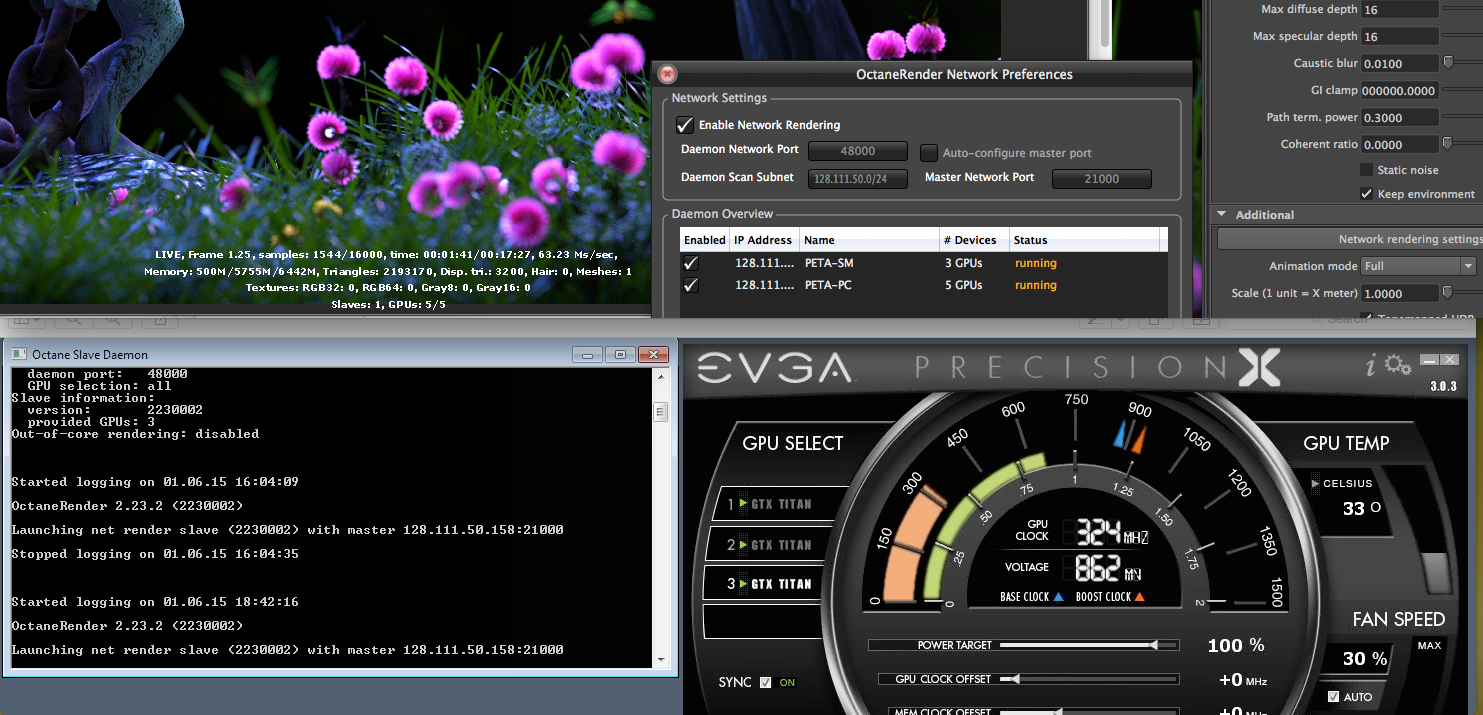Toggle the SYNC checkbox in Precision X

click(x=765, y=682)
